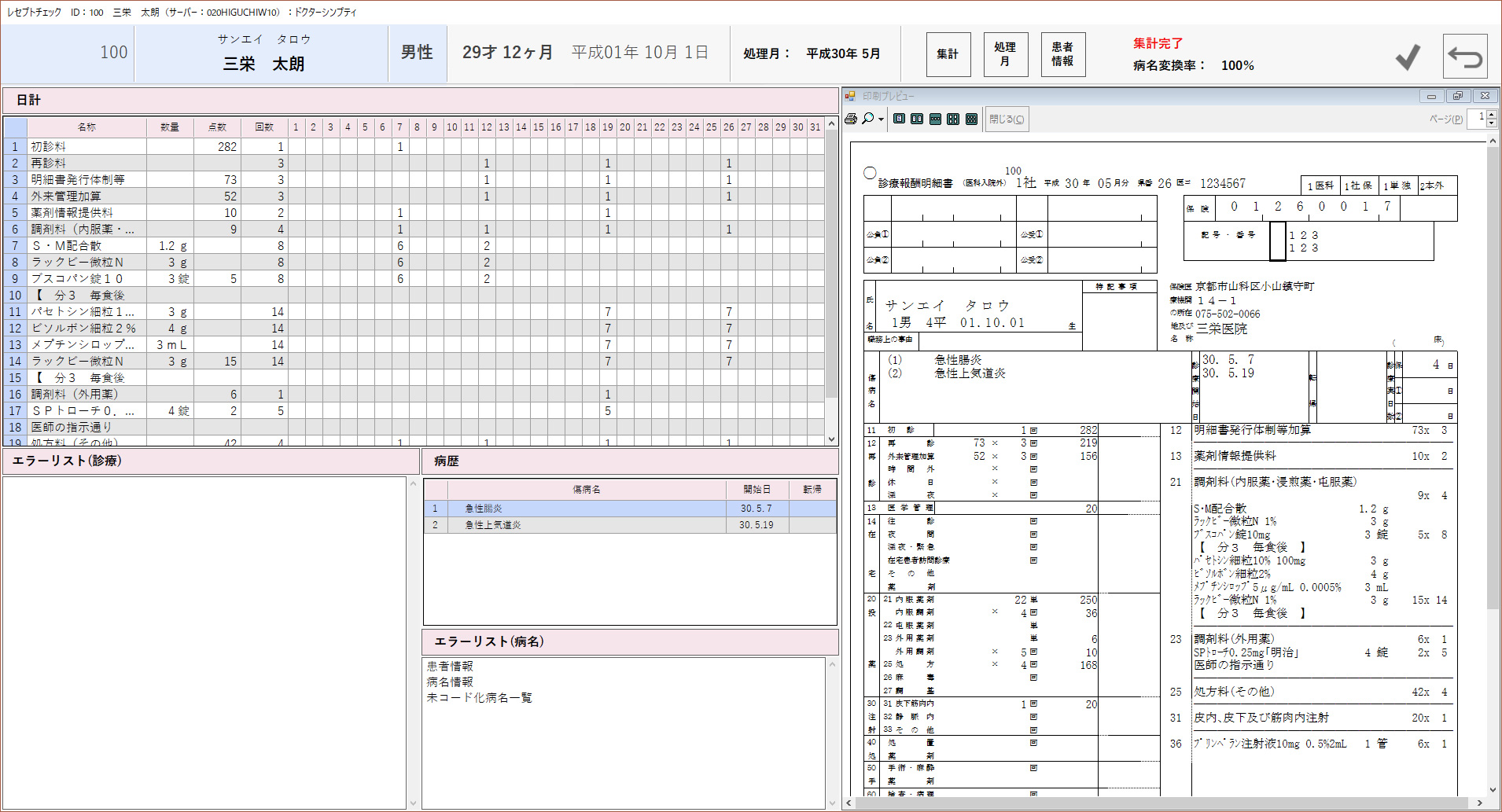Switch preview to two-page layout
The image size is (1502, 812).
pos(917,119)
